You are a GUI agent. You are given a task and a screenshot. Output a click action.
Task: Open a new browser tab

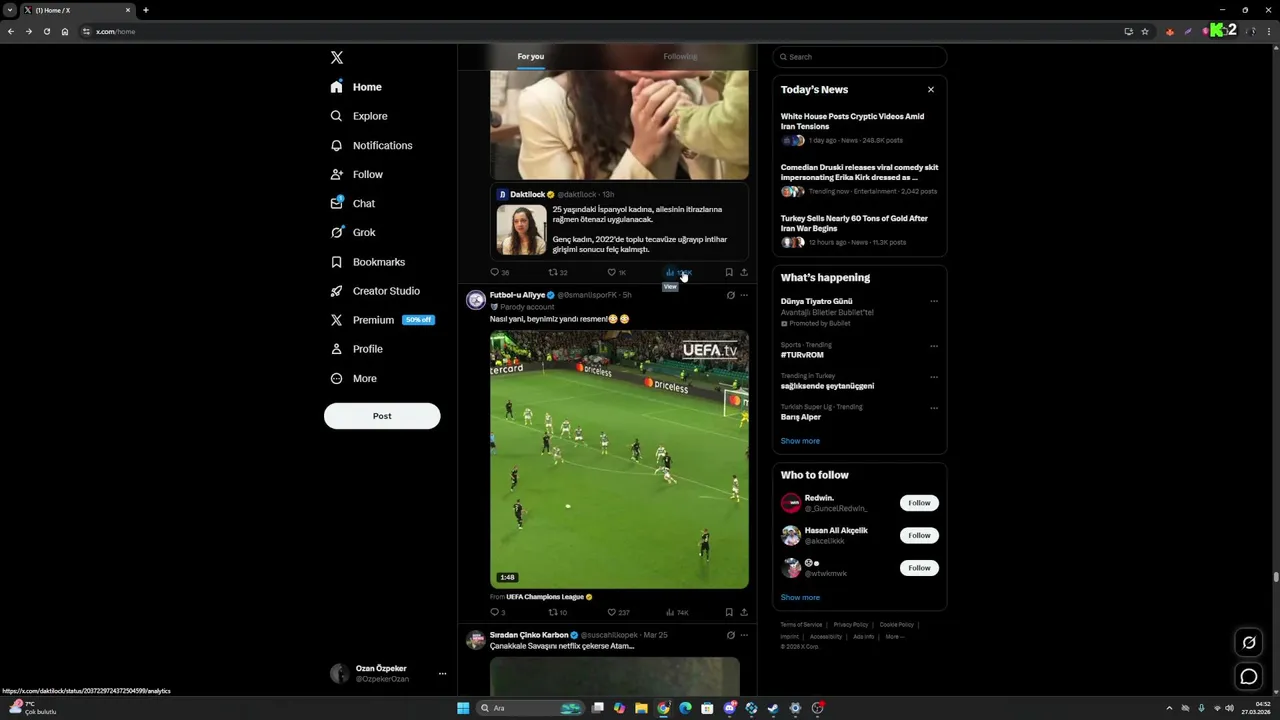[146, 10]
